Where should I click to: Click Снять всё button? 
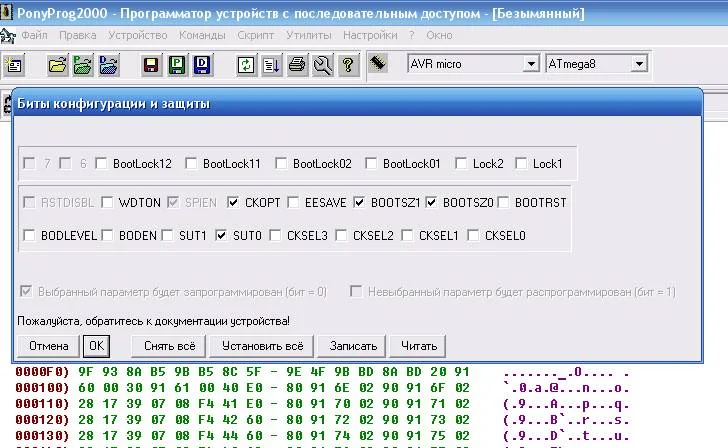click(169, 346)
